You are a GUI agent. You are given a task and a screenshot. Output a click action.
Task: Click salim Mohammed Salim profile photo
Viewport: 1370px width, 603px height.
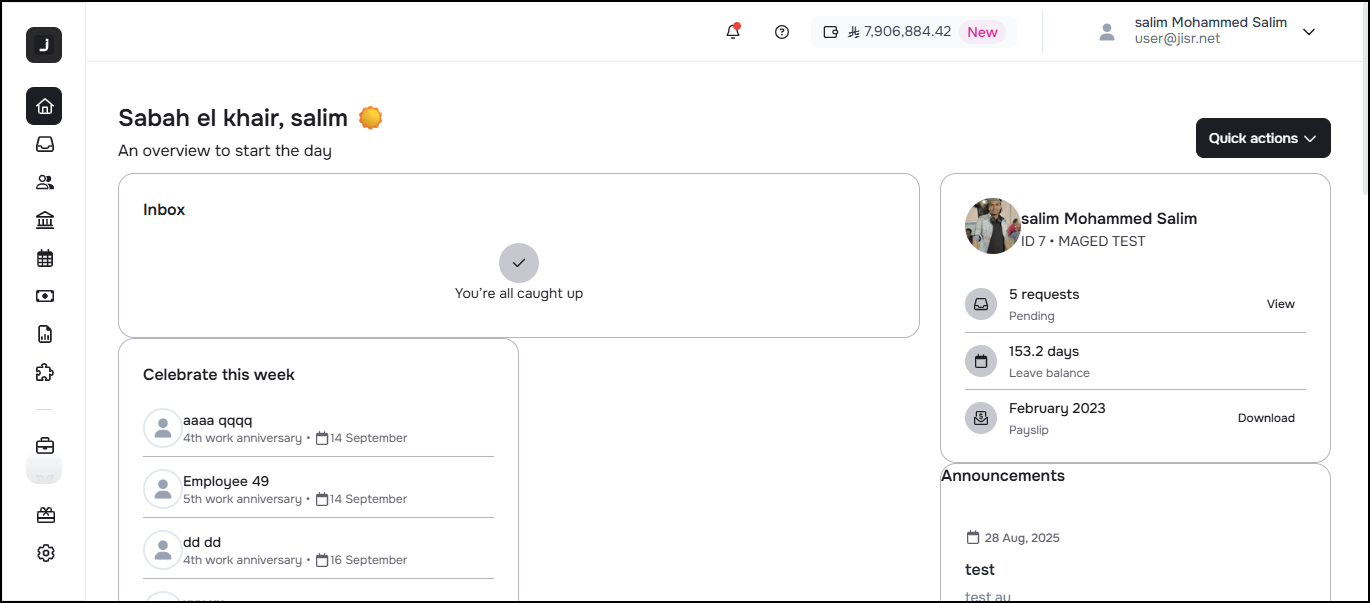click(x=992, y=226)
